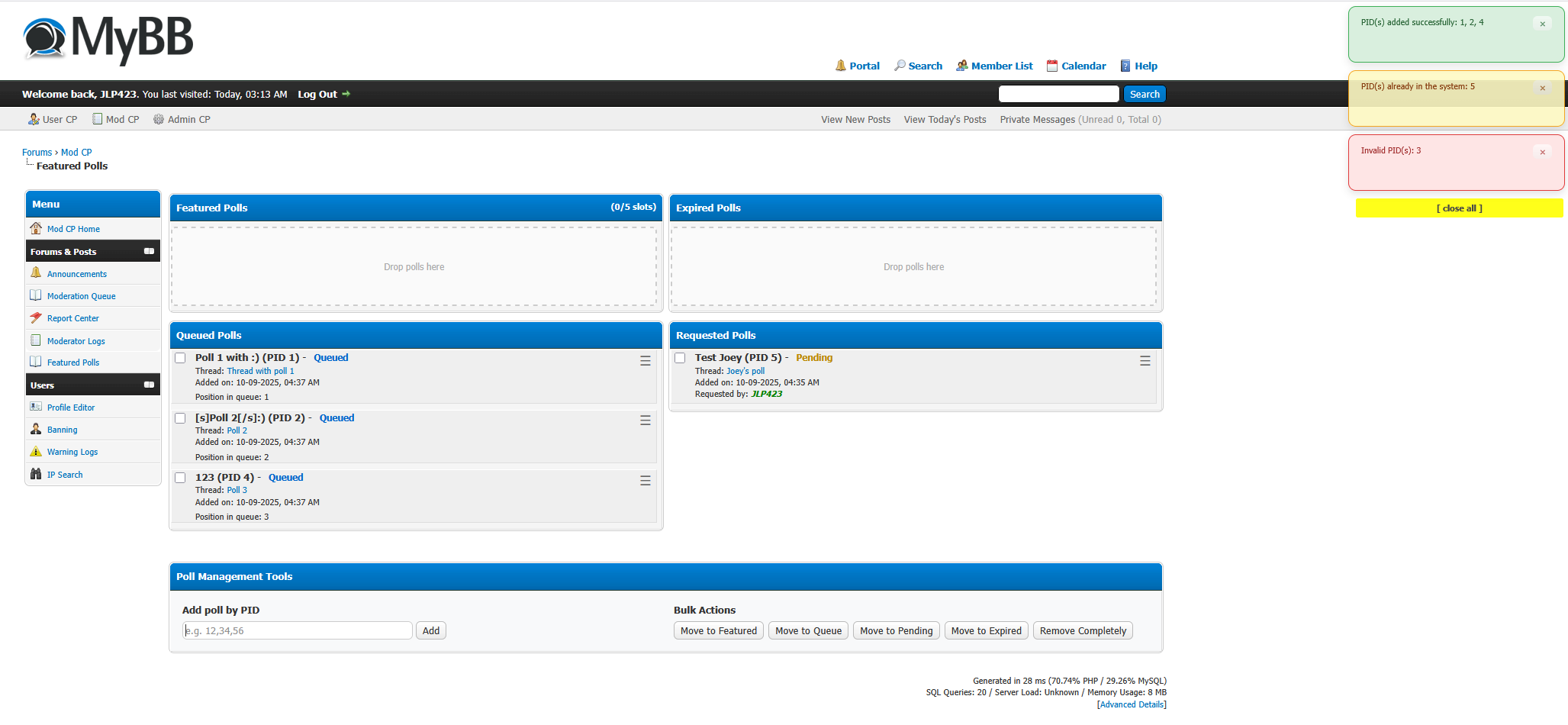Click the Mod CP Home house icon

click(36, 228)
